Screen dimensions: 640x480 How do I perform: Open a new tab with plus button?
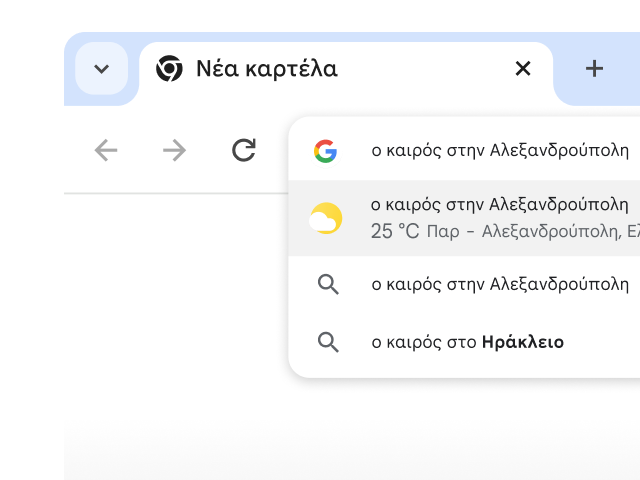(x=594, y=69)
